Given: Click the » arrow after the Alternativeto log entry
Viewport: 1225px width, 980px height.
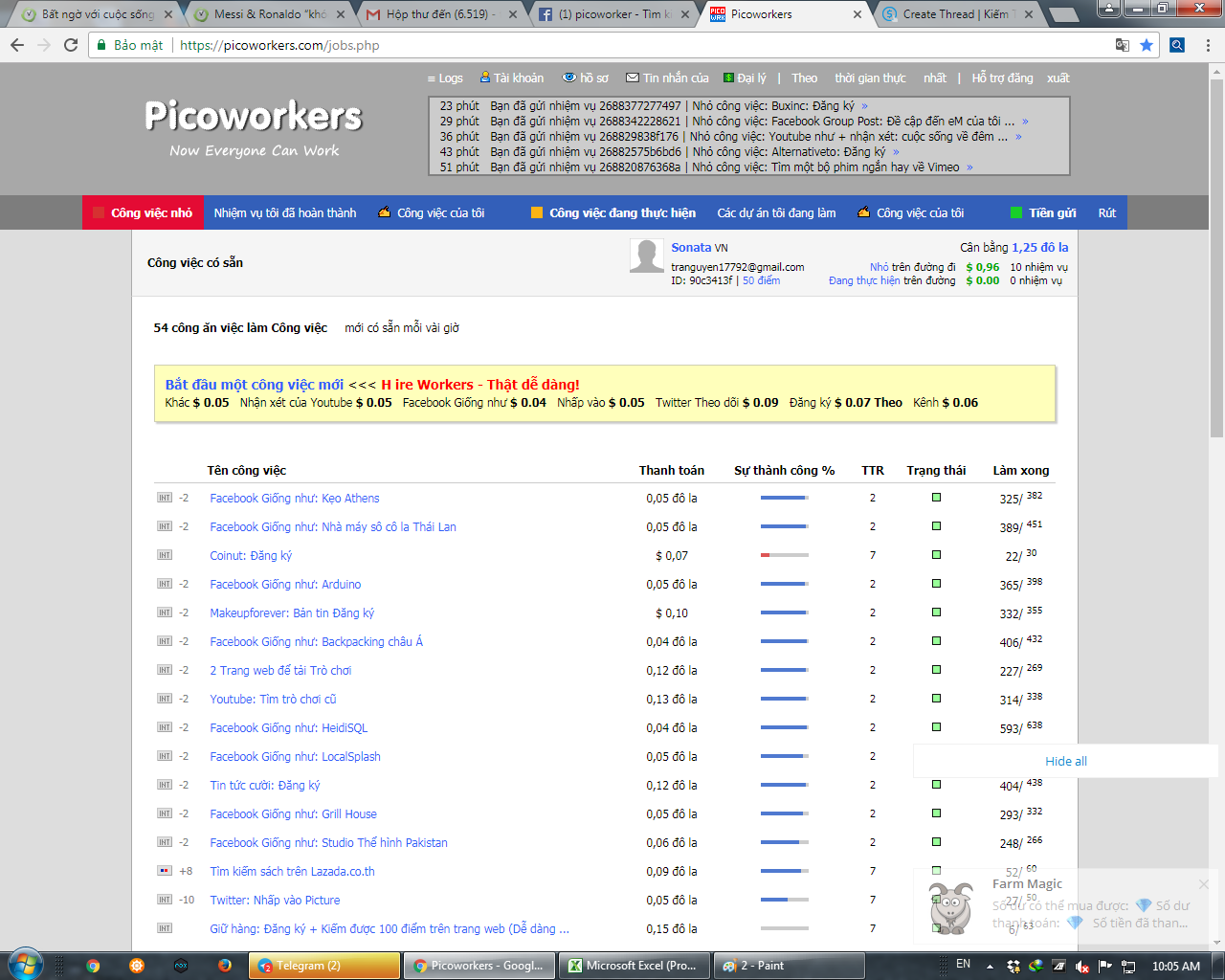Looking at the screenshot, I should click(x=896, y=152).
